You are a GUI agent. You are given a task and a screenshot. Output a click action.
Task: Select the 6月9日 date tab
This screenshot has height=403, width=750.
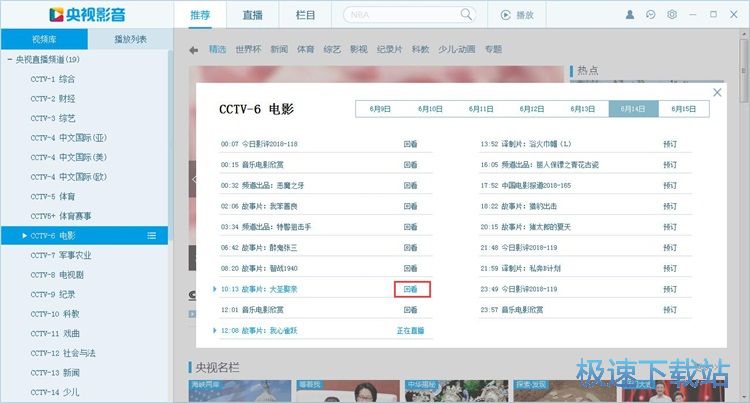pyautogui.click(x=380, y=109)
